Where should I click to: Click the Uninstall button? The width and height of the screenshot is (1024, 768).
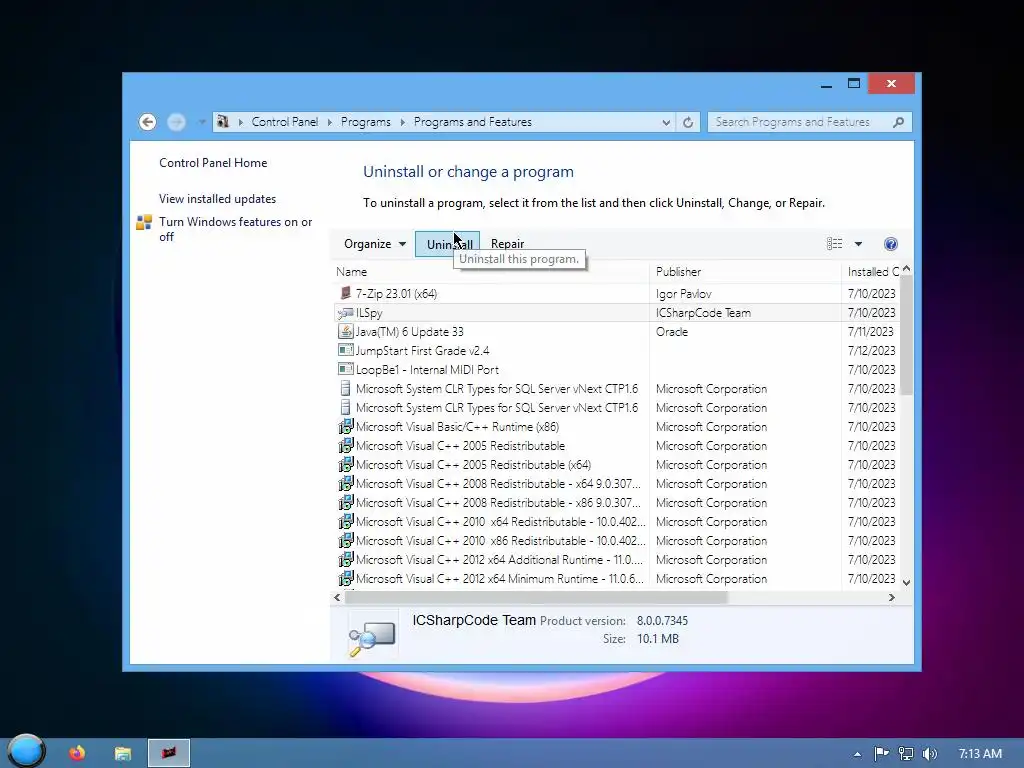[447, 244]
